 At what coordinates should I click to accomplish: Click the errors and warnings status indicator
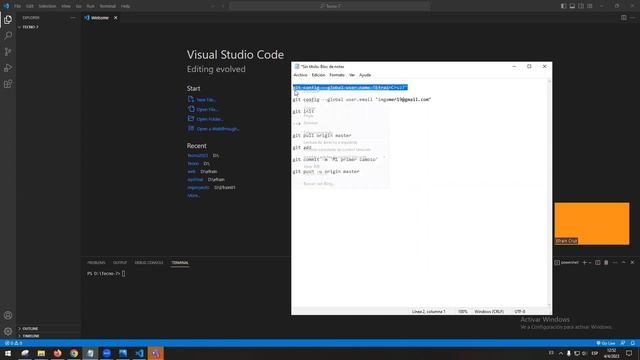[x=13, y=343]
